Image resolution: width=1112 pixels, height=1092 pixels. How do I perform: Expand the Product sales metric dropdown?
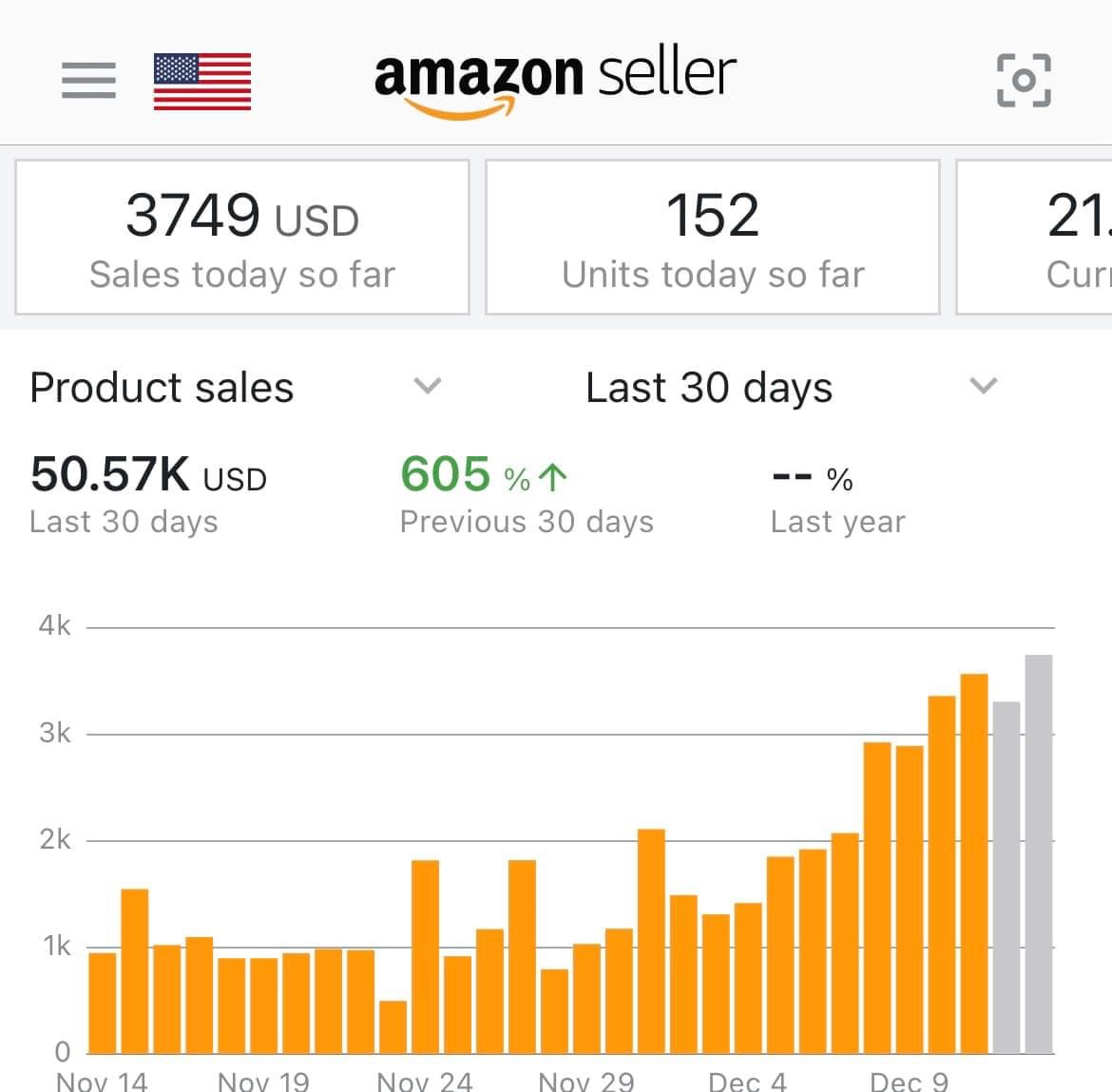162,388
